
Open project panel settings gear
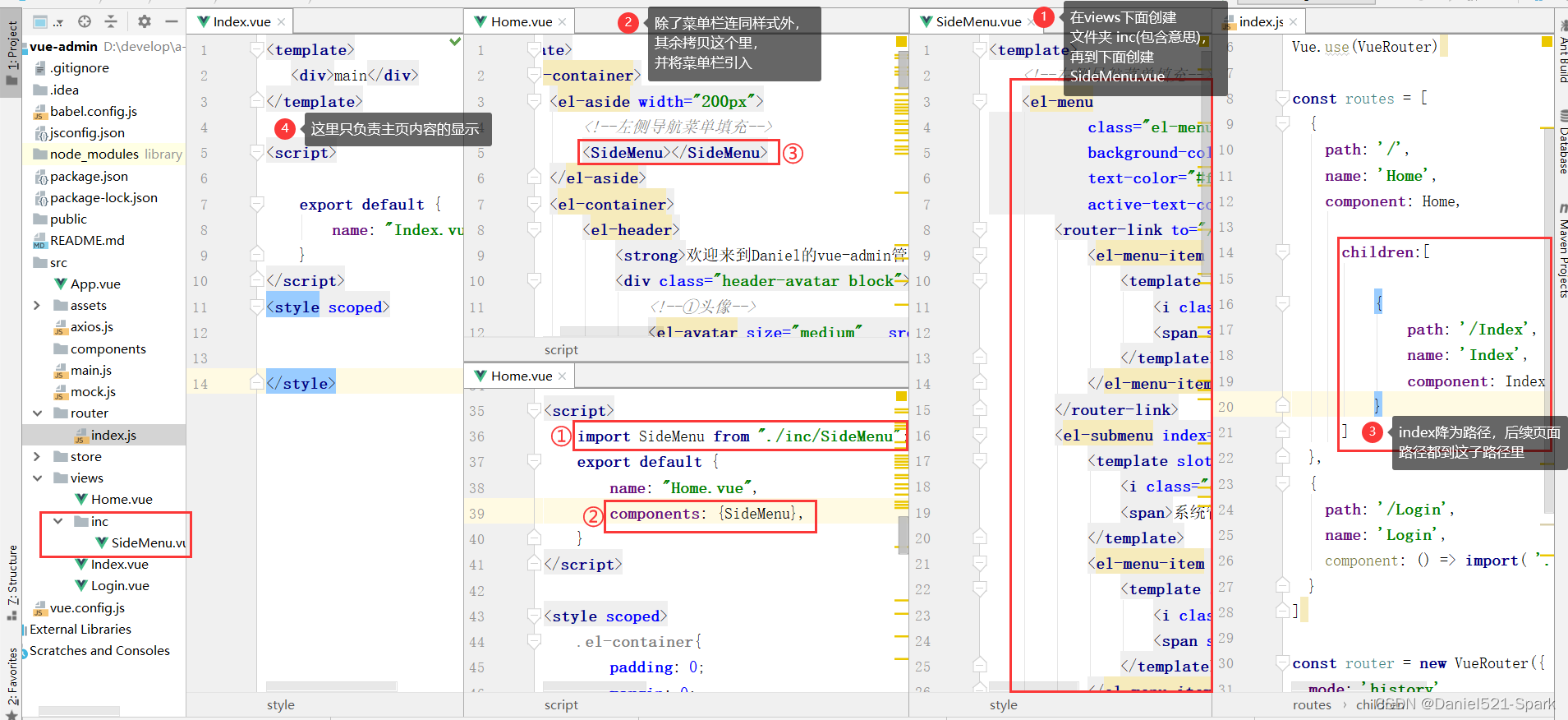145,21
